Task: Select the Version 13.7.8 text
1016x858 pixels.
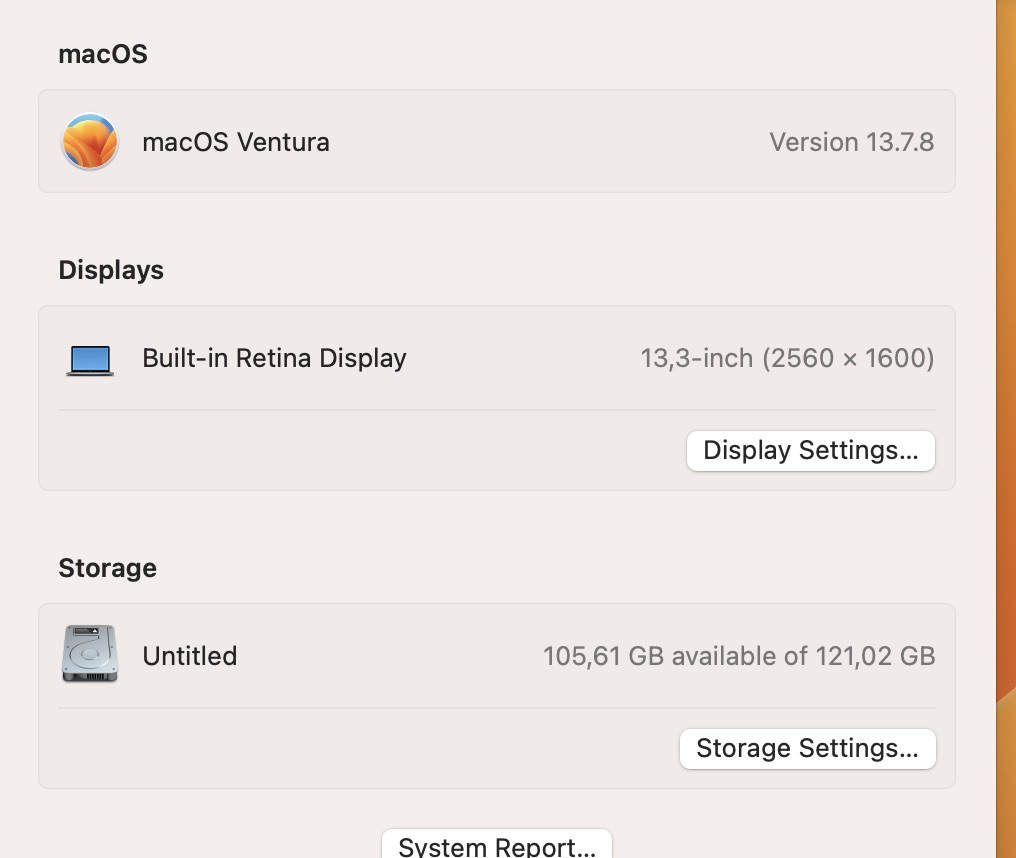Action: coord(851,142)
